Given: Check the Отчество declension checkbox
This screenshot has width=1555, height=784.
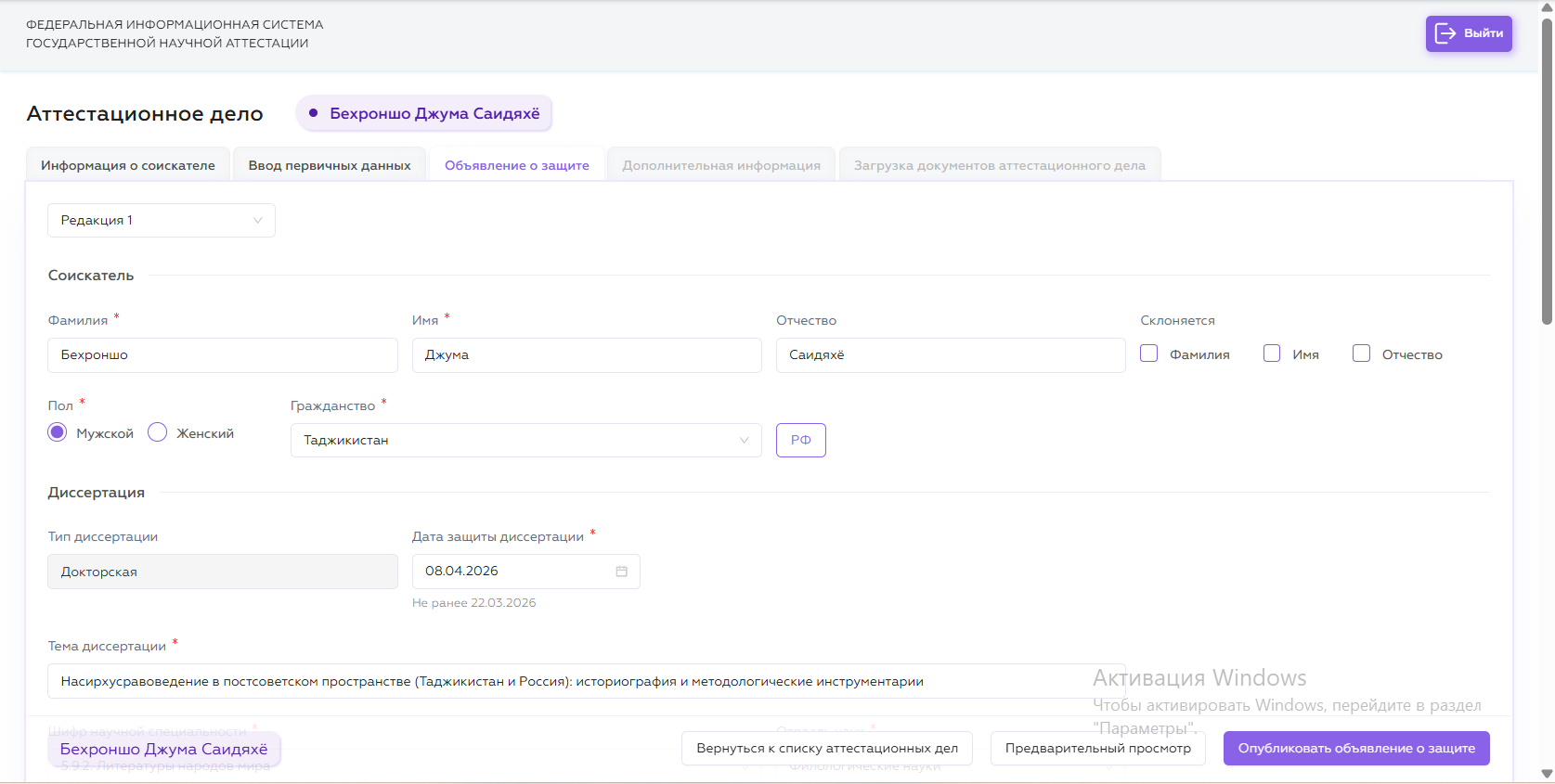Looking at the screenshot, I should tap(1361, 353).
